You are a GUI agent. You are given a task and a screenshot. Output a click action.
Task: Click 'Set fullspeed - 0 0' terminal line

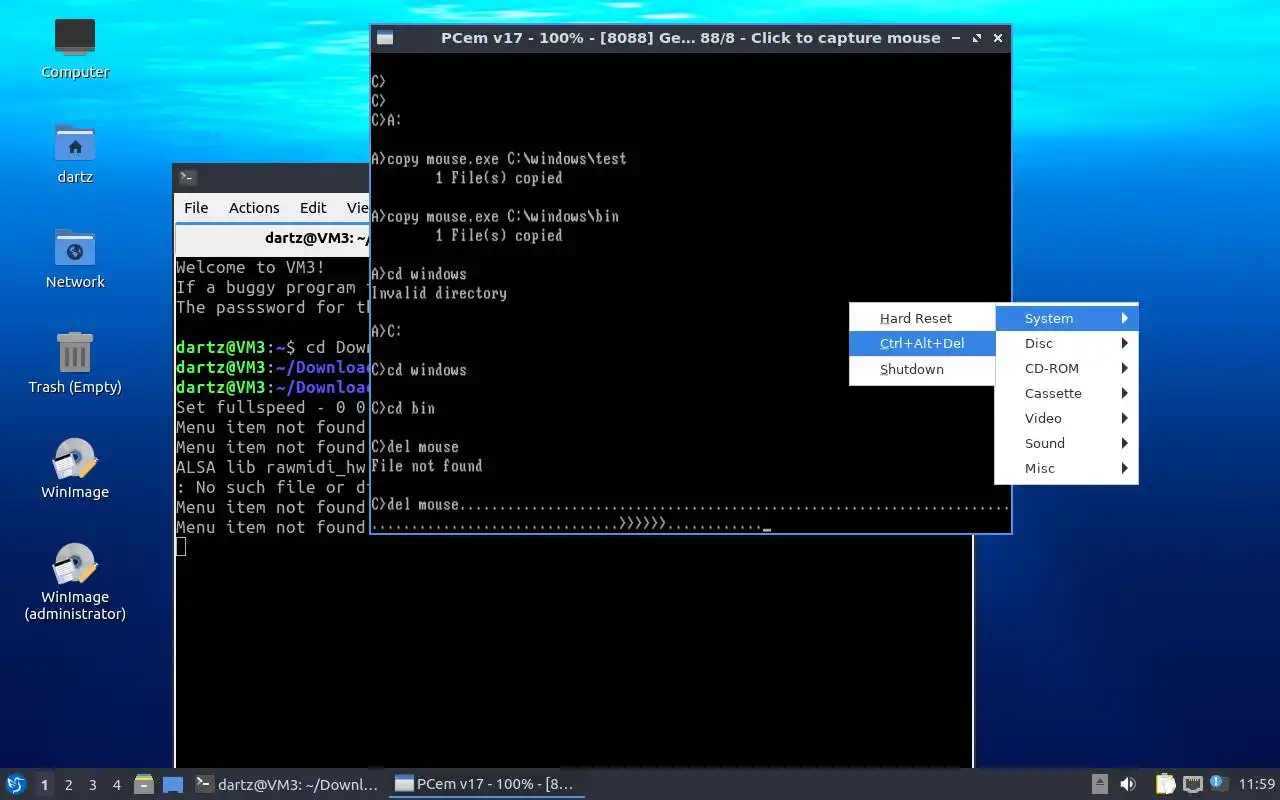click(271, 407)
